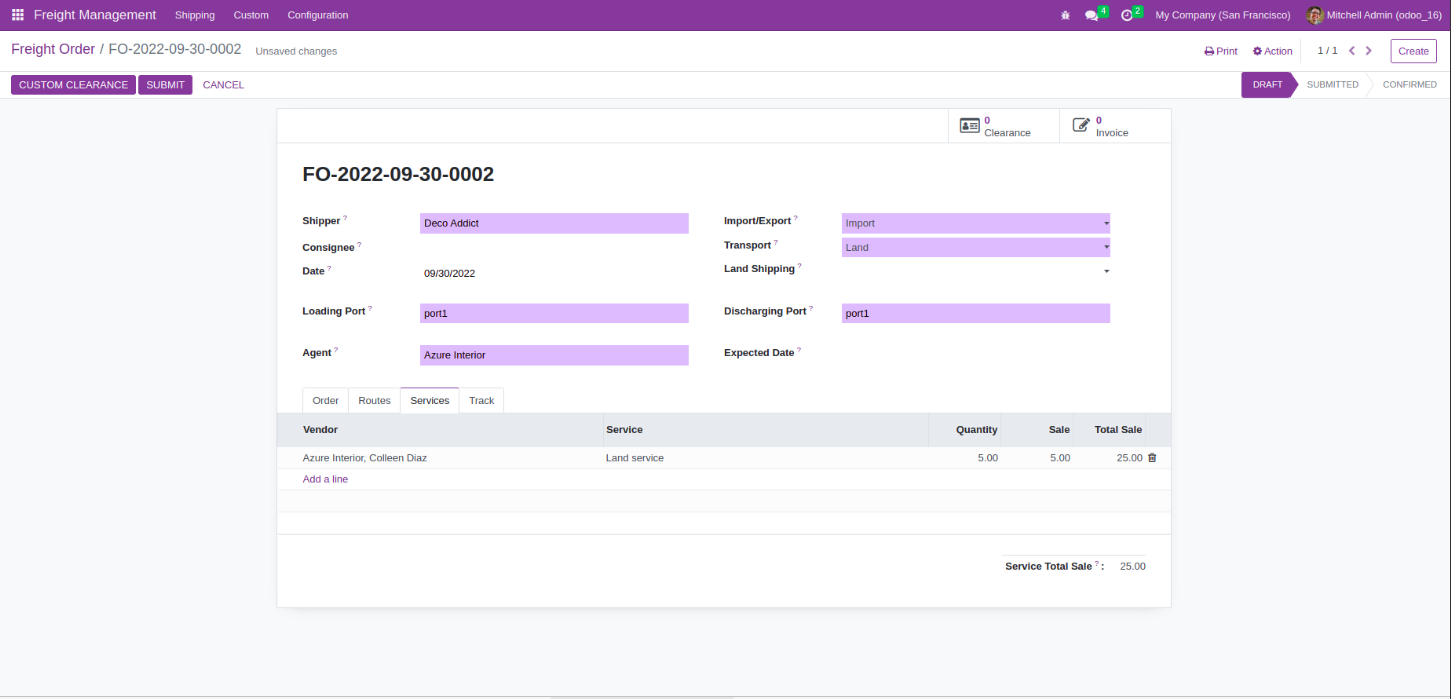Click the Submitted status stage
The height and width of the screenshot is (699, 1451).
click(x=1332, y=85)
